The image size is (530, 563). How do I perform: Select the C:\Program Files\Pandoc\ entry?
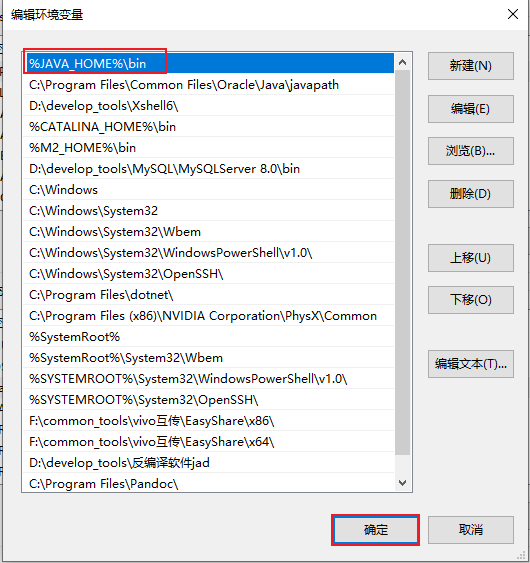[x=208, y=483]
